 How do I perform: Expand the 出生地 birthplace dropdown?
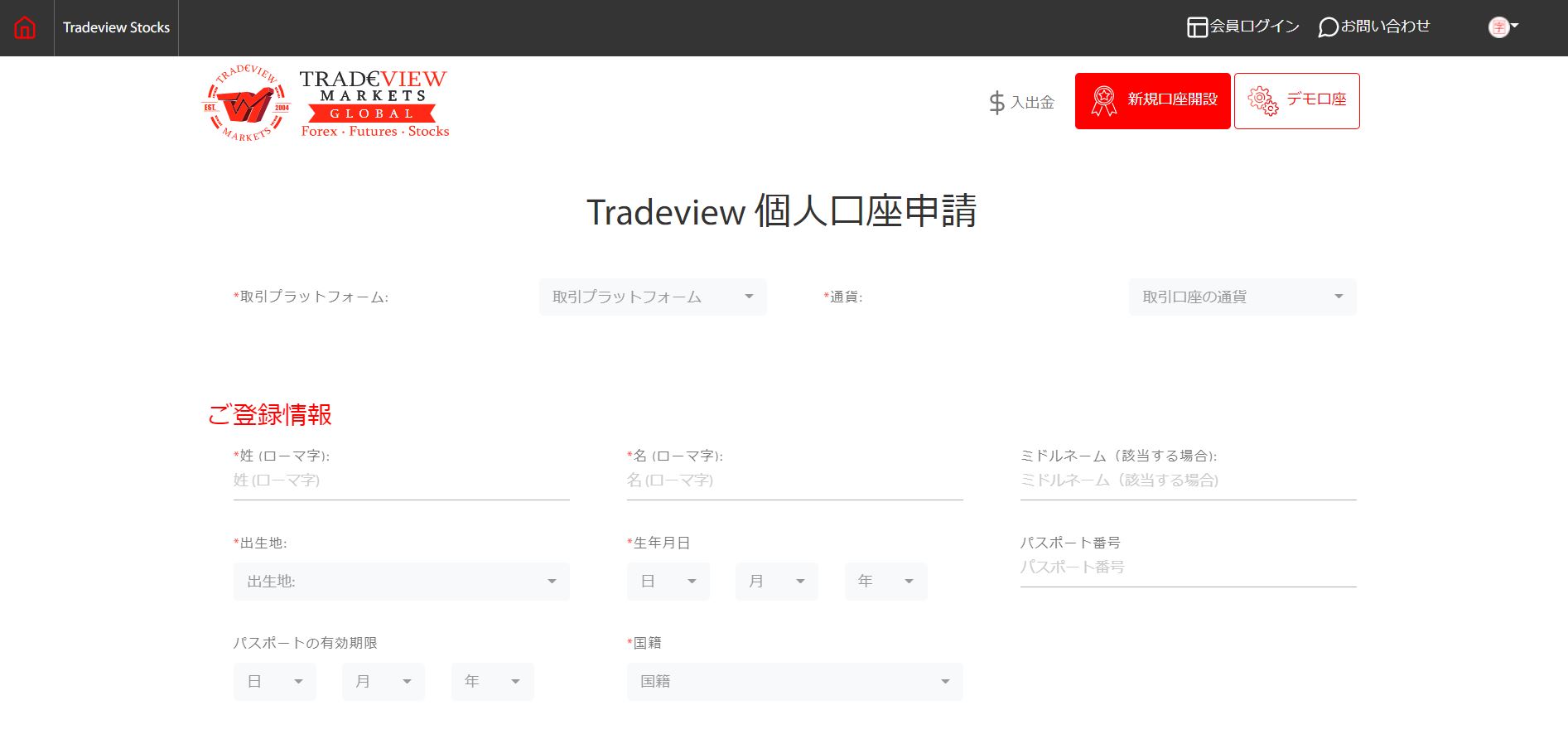click(x=401, y=582)
